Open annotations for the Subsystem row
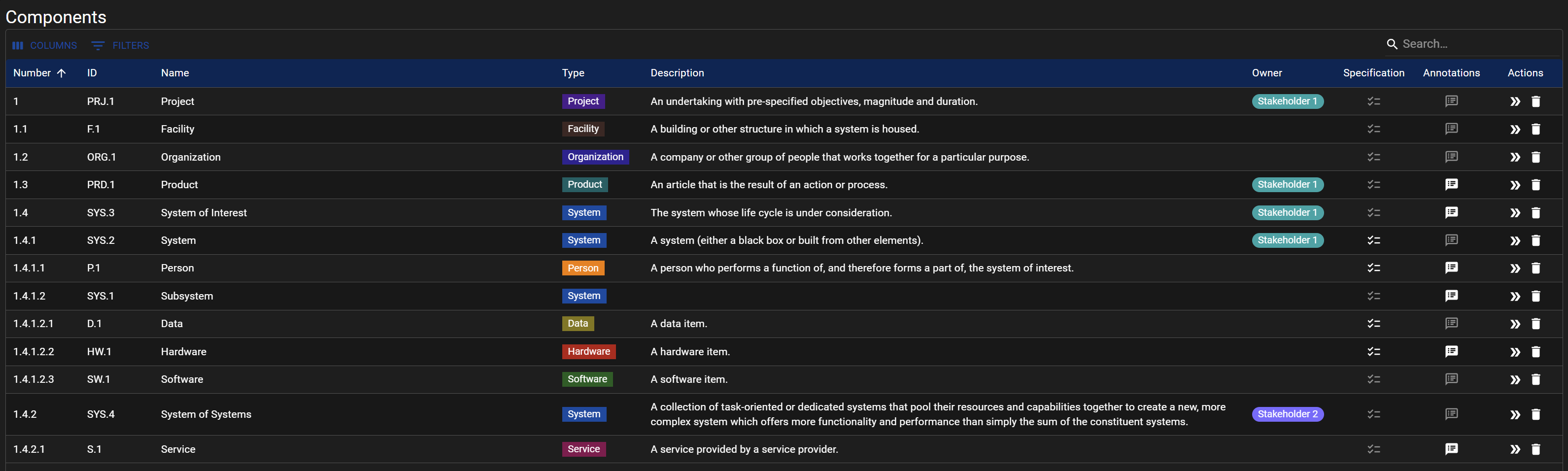This screenshot has height=471, width=1568. [1451, 296]
